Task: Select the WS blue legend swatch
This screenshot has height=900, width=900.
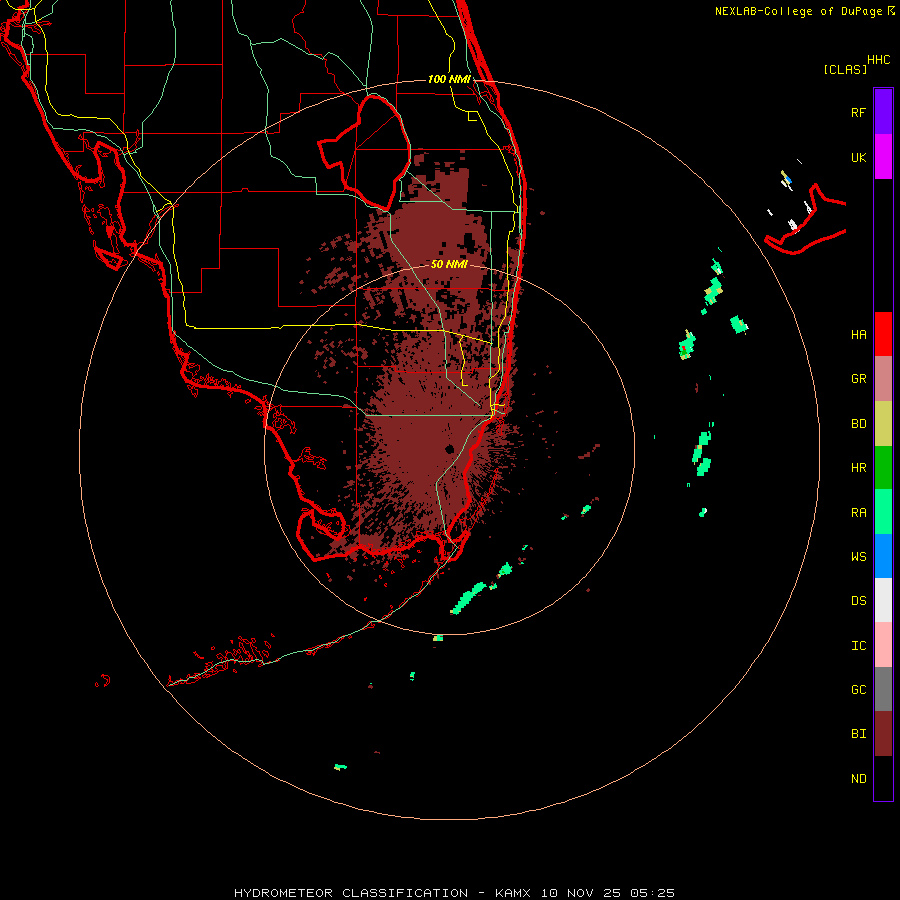Action: tap(883, 556)
